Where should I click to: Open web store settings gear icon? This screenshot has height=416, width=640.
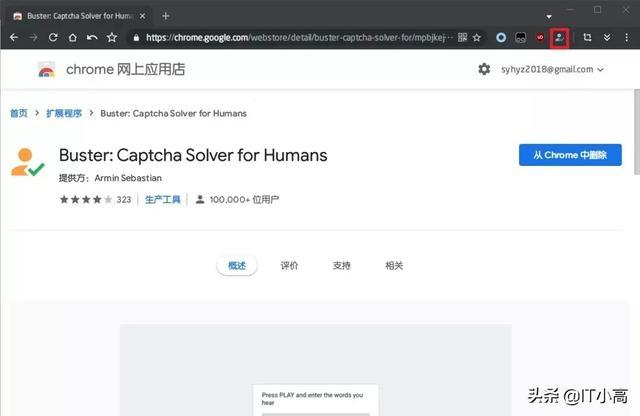point(484,69)
